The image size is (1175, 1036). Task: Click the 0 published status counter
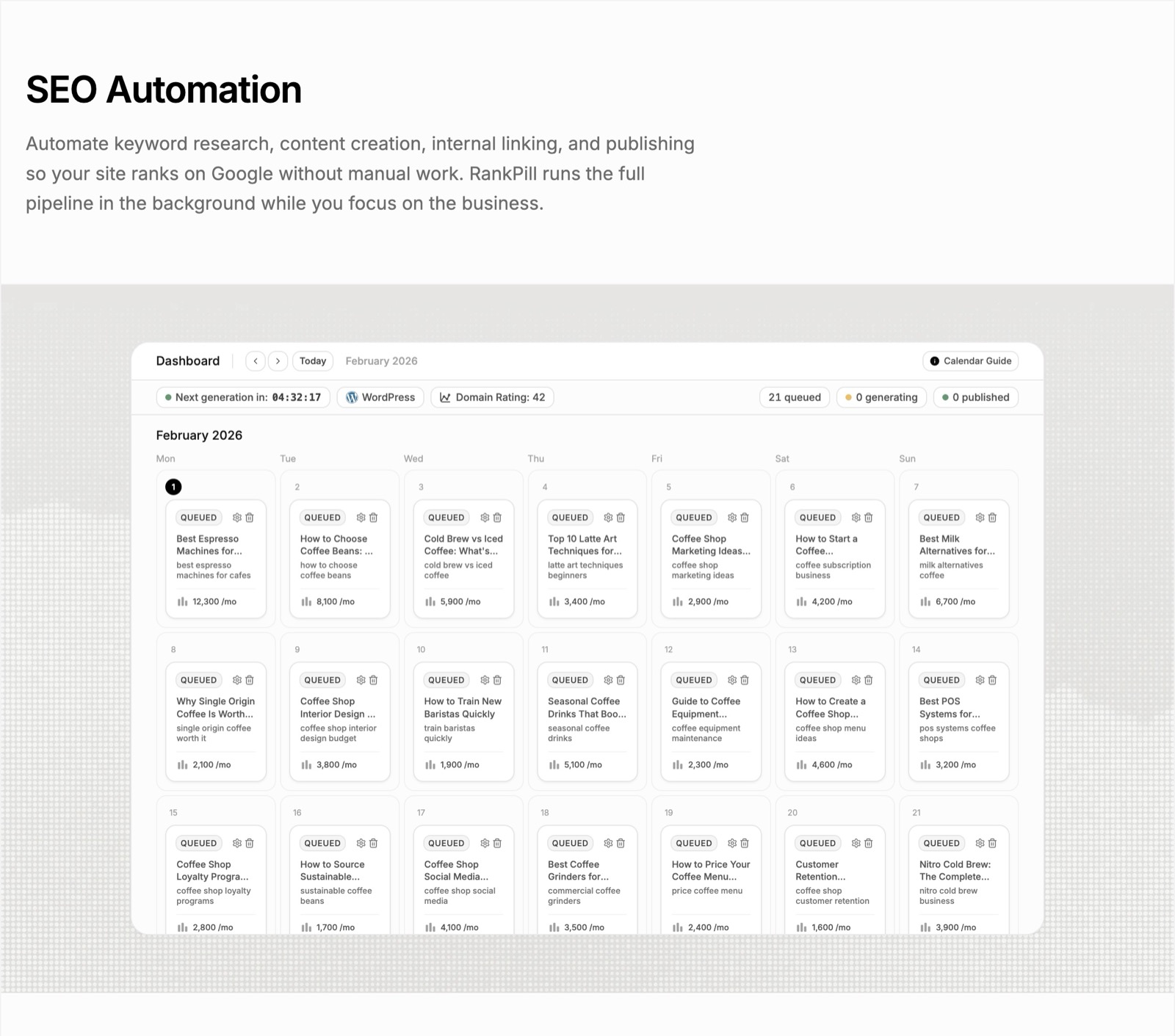[x=976, y=397]
